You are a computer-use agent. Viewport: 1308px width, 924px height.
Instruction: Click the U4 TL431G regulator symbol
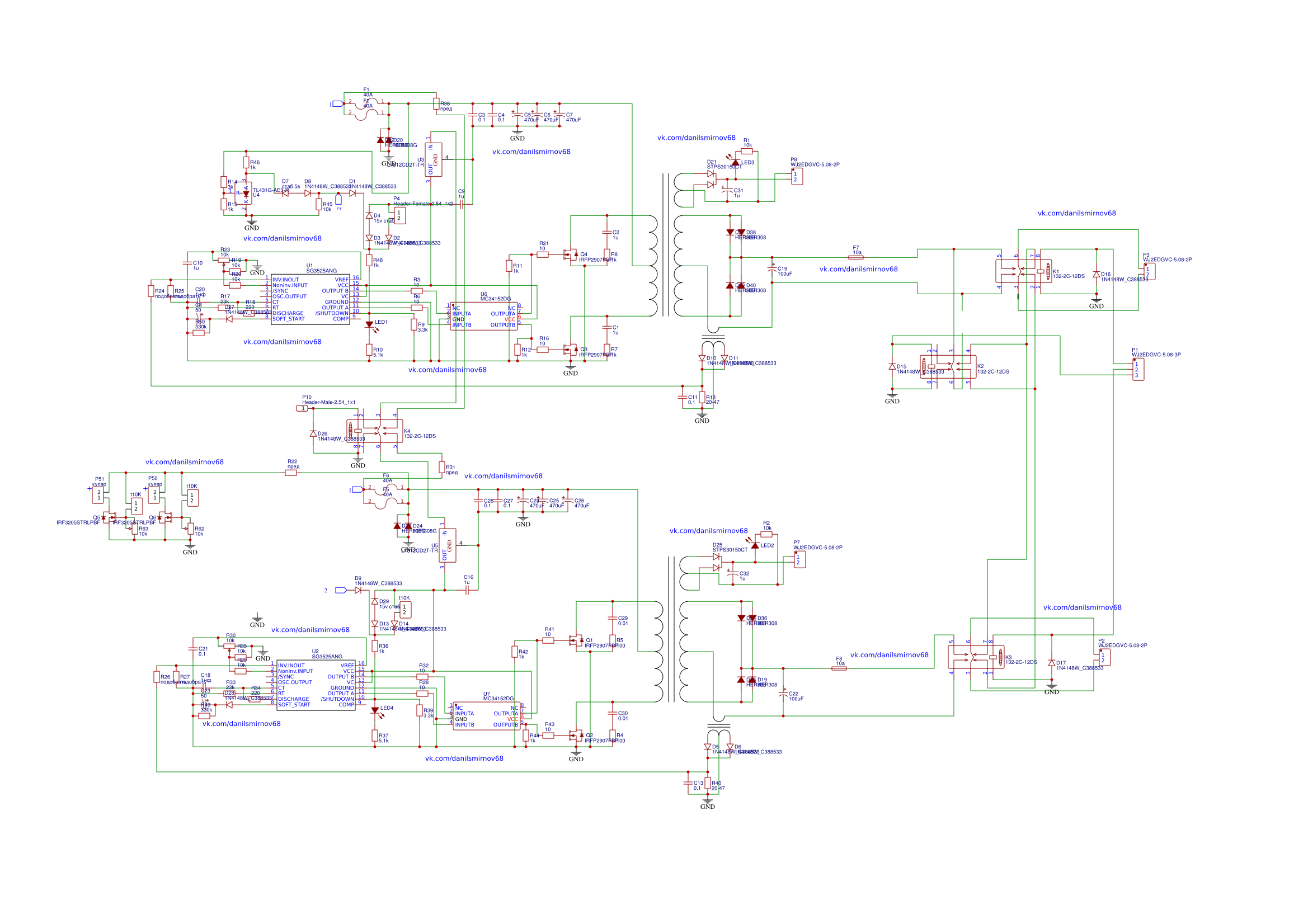tap(244, 194)
